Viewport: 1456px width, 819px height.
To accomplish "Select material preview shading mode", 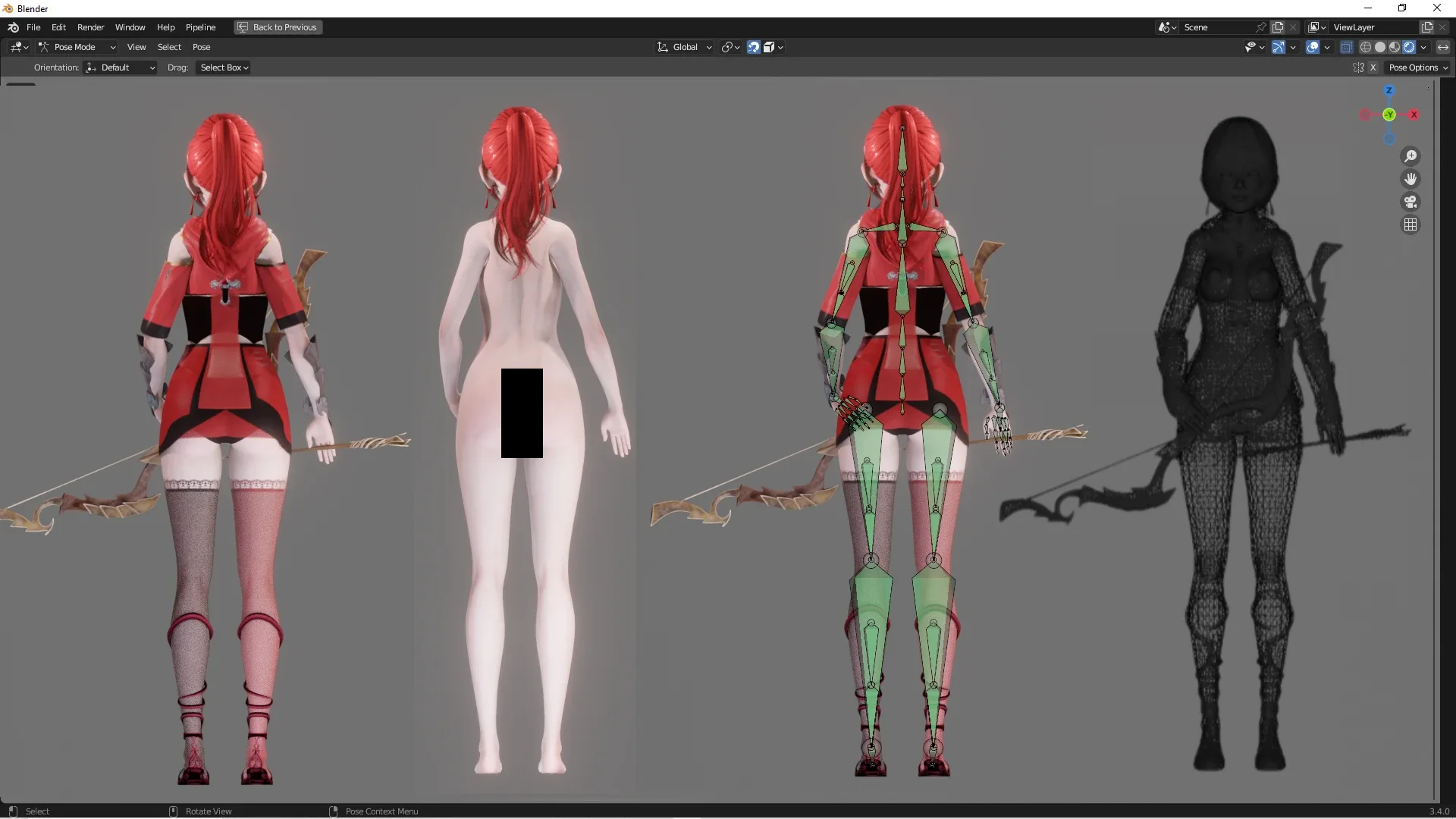I will 1395,47.
